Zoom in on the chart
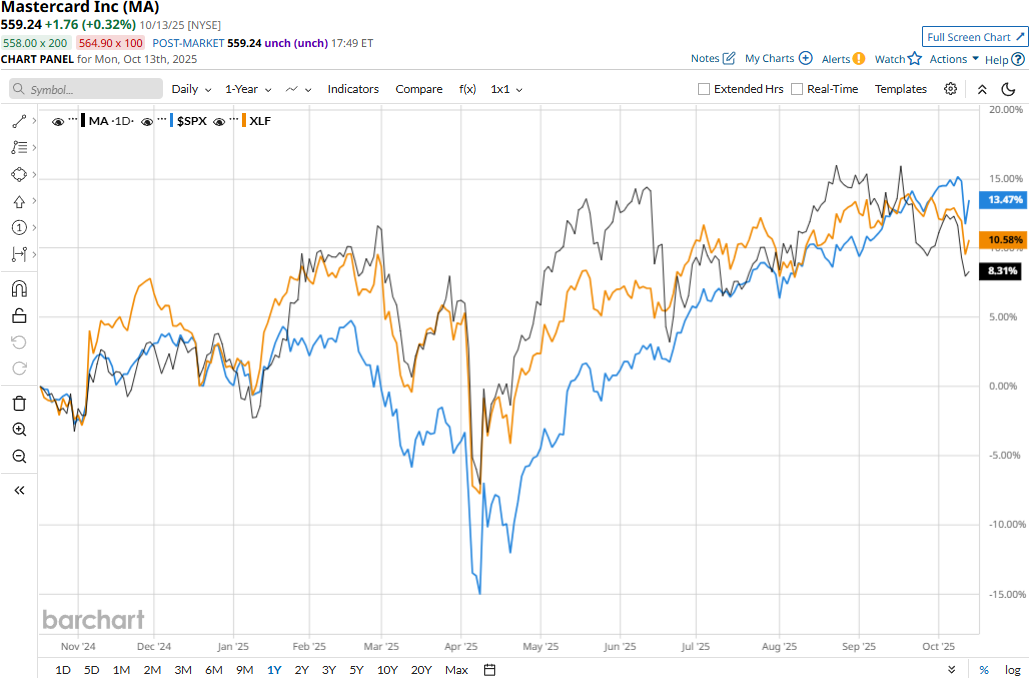This screenshot has width=1032, height=678. 19,430
